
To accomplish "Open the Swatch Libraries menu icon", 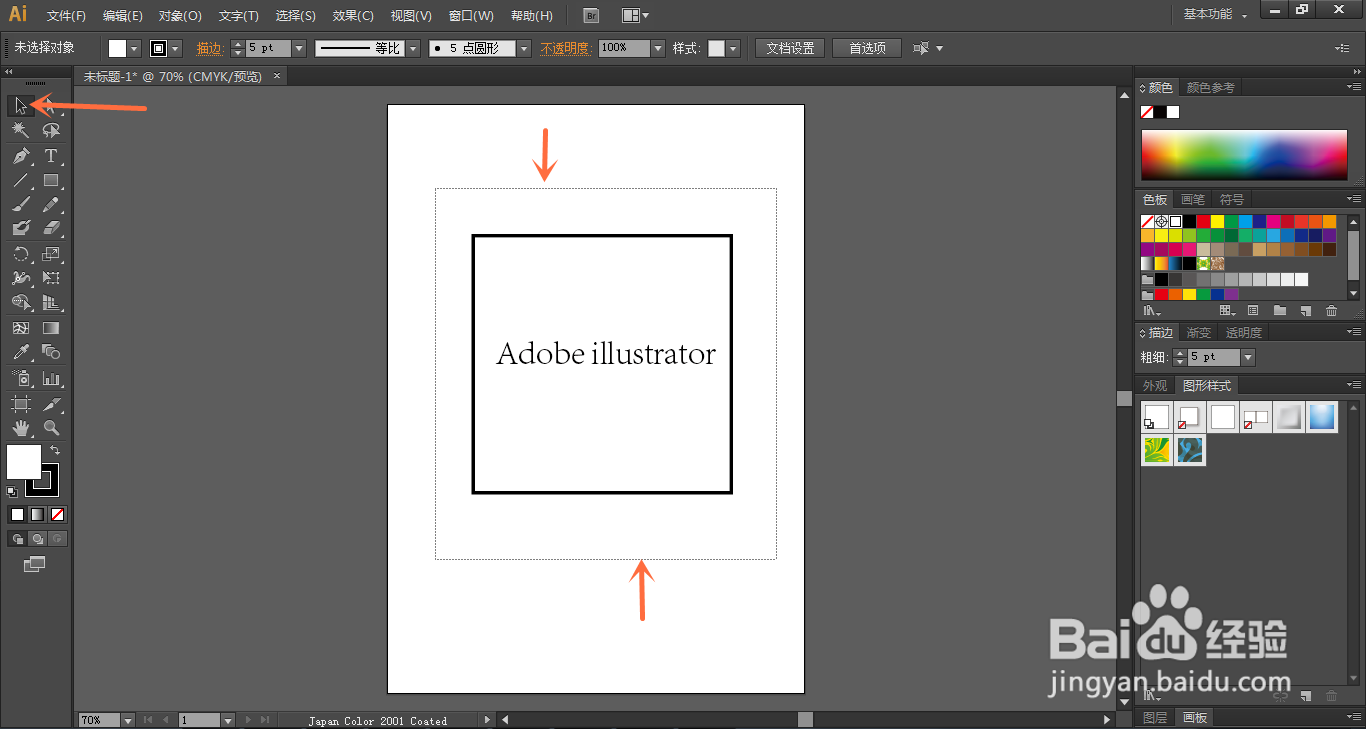I will point(1150,311).
